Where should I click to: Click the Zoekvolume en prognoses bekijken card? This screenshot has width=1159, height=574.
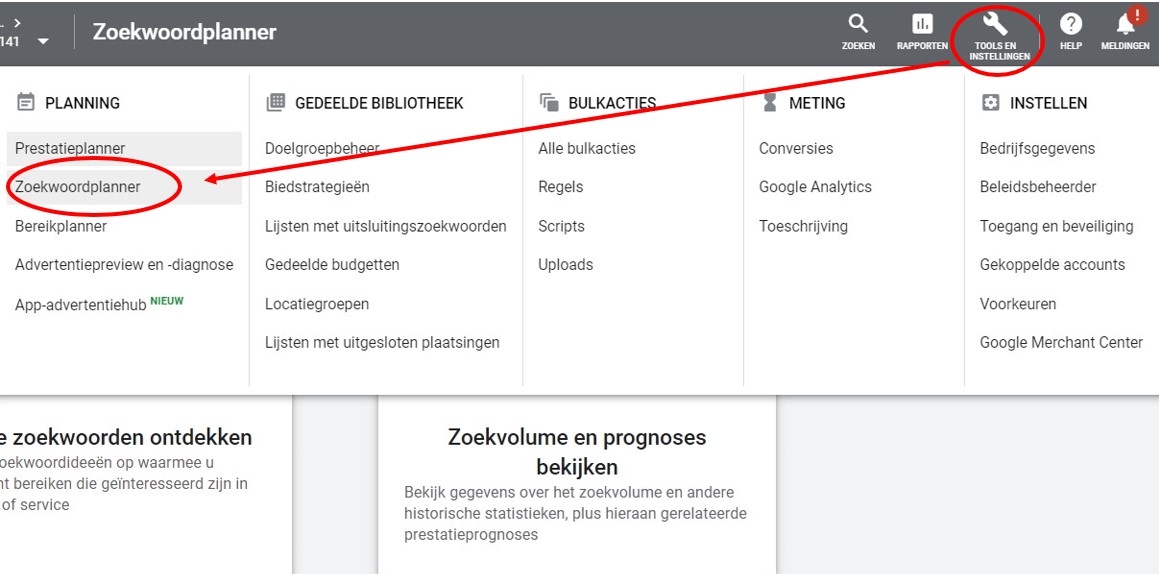click(577, 485)
